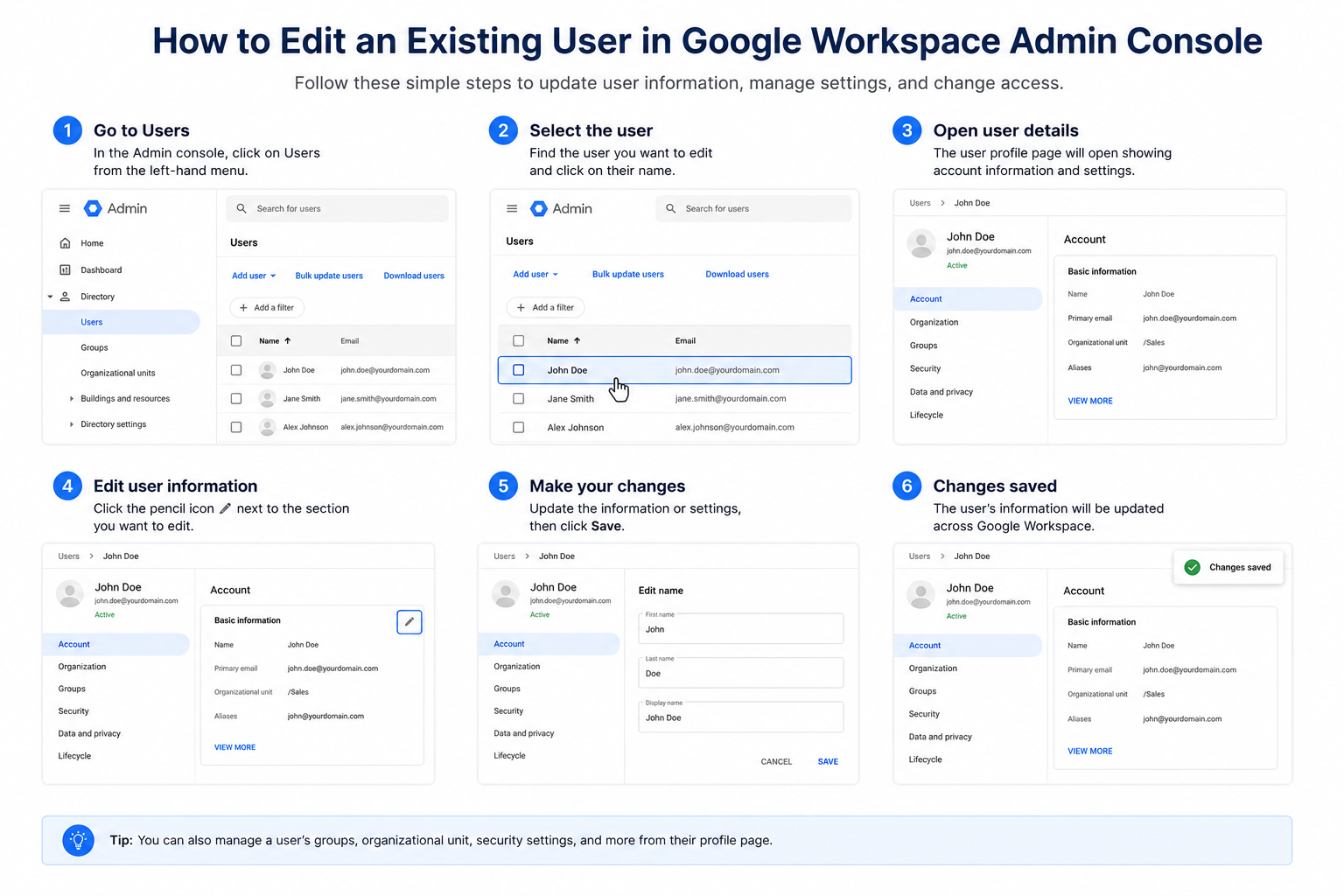The height and width of the screenshot is (896, 1344).
Task: Click the Admin logo in the Select the user screenshot
Action: click(539, 208)
